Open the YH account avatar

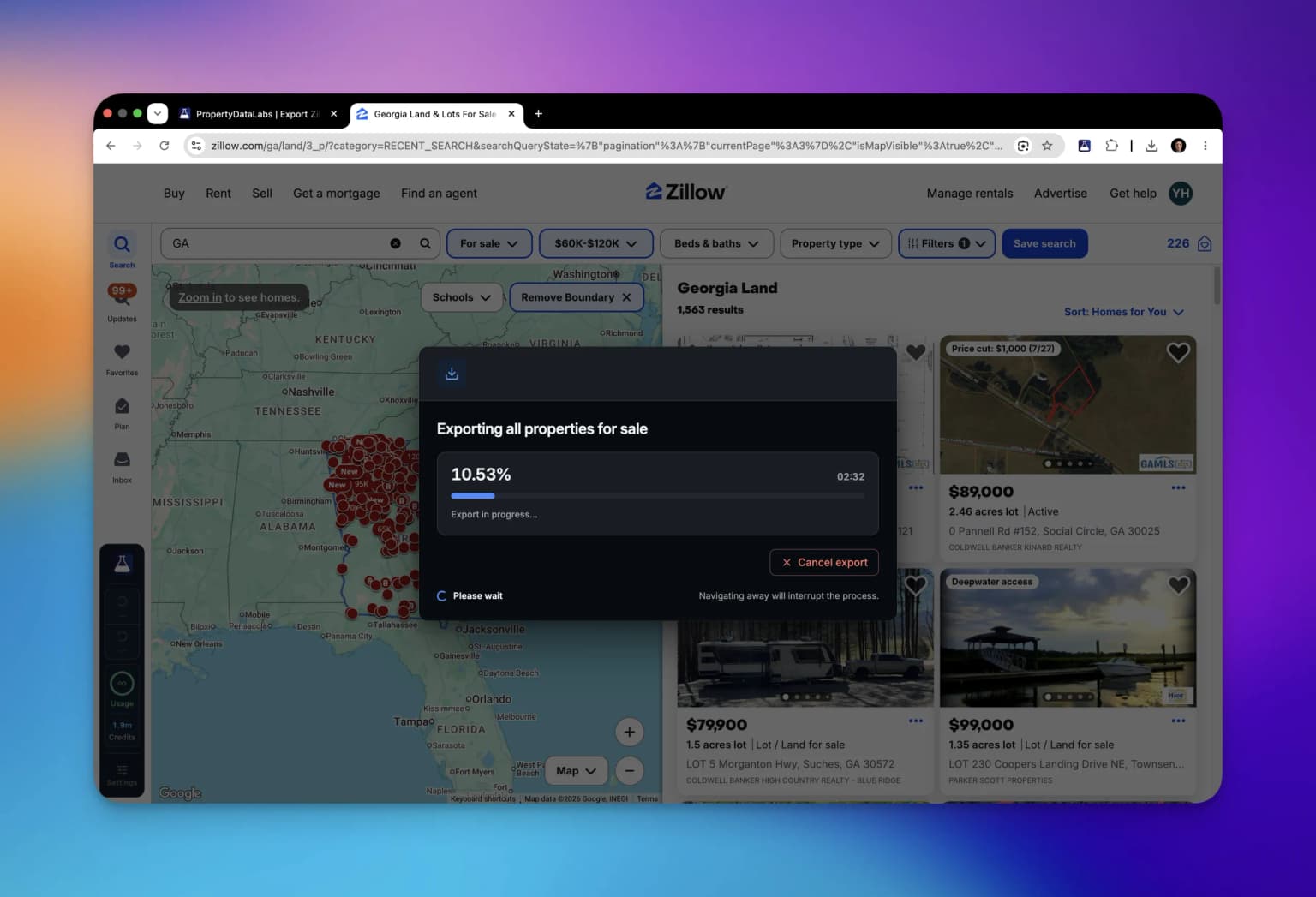pyautogui.click(x=1181, y=193)
